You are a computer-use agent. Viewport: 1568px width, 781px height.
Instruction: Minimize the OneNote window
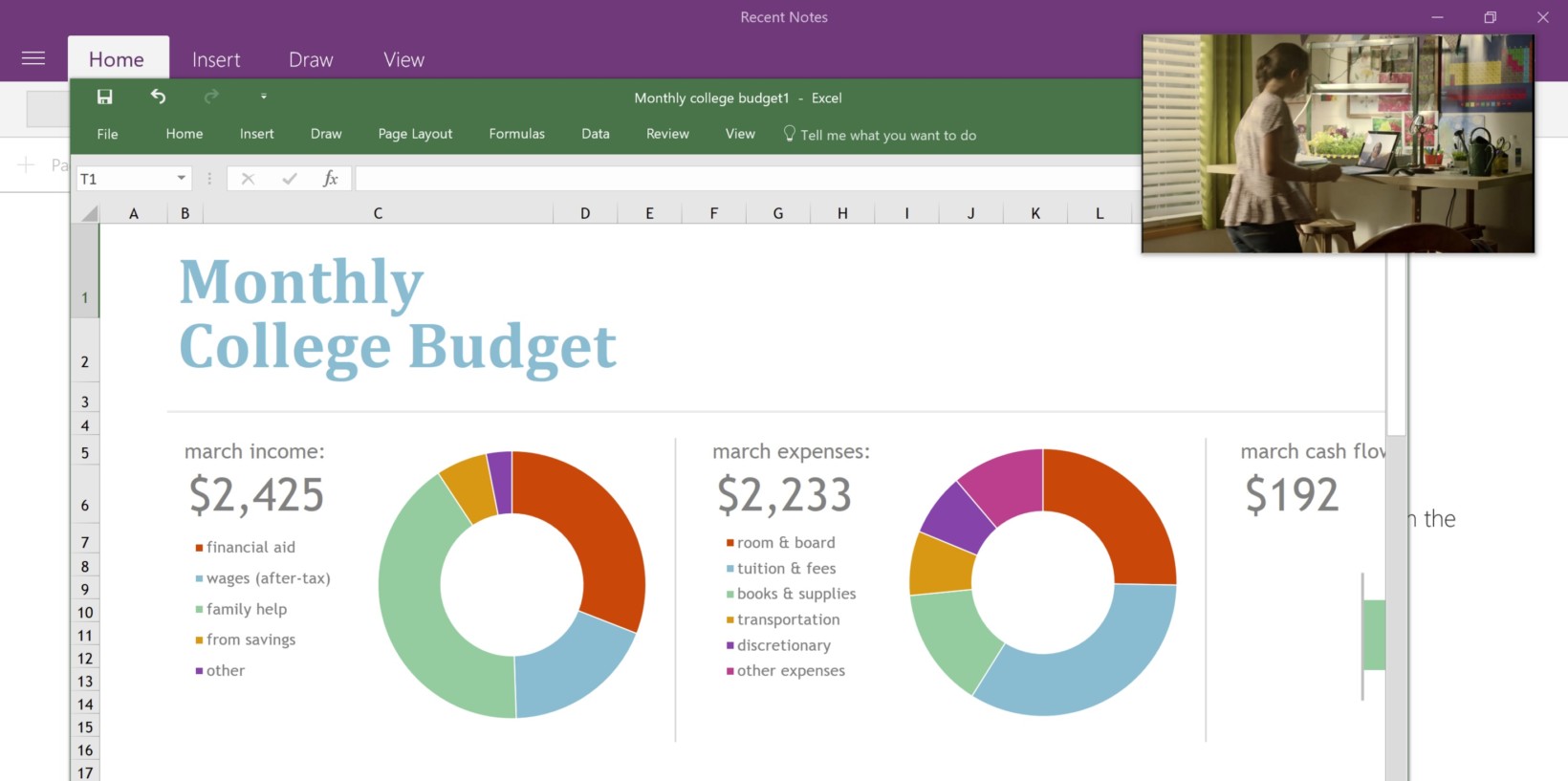pyautogui.click(x=1437, y=17)
